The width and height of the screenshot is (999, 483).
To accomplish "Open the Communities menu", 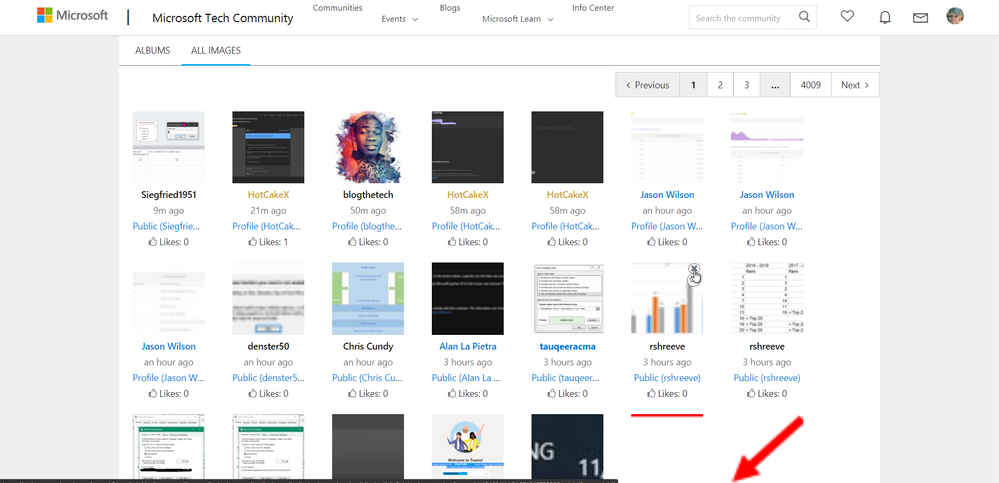I will tap(338, 8).
